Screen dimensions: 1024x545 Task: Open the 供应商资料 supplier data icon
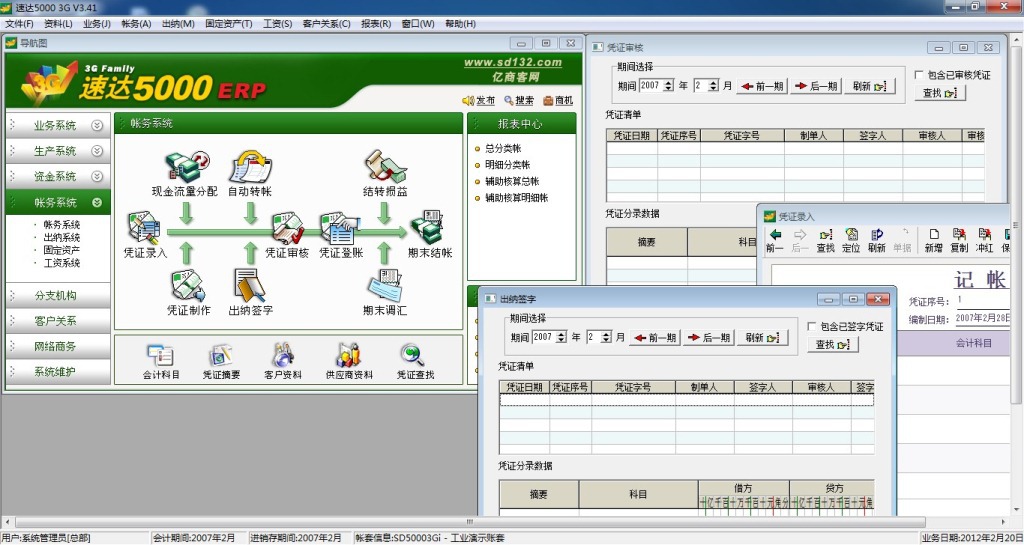tap(349, 356)
